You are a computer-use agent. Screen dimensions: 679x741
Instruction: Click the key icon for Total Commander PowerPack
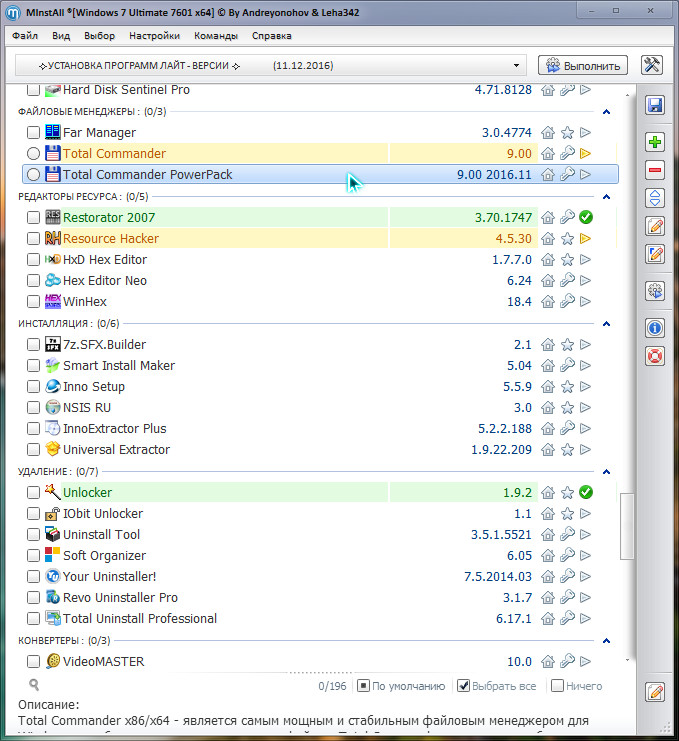pos(567,174)
